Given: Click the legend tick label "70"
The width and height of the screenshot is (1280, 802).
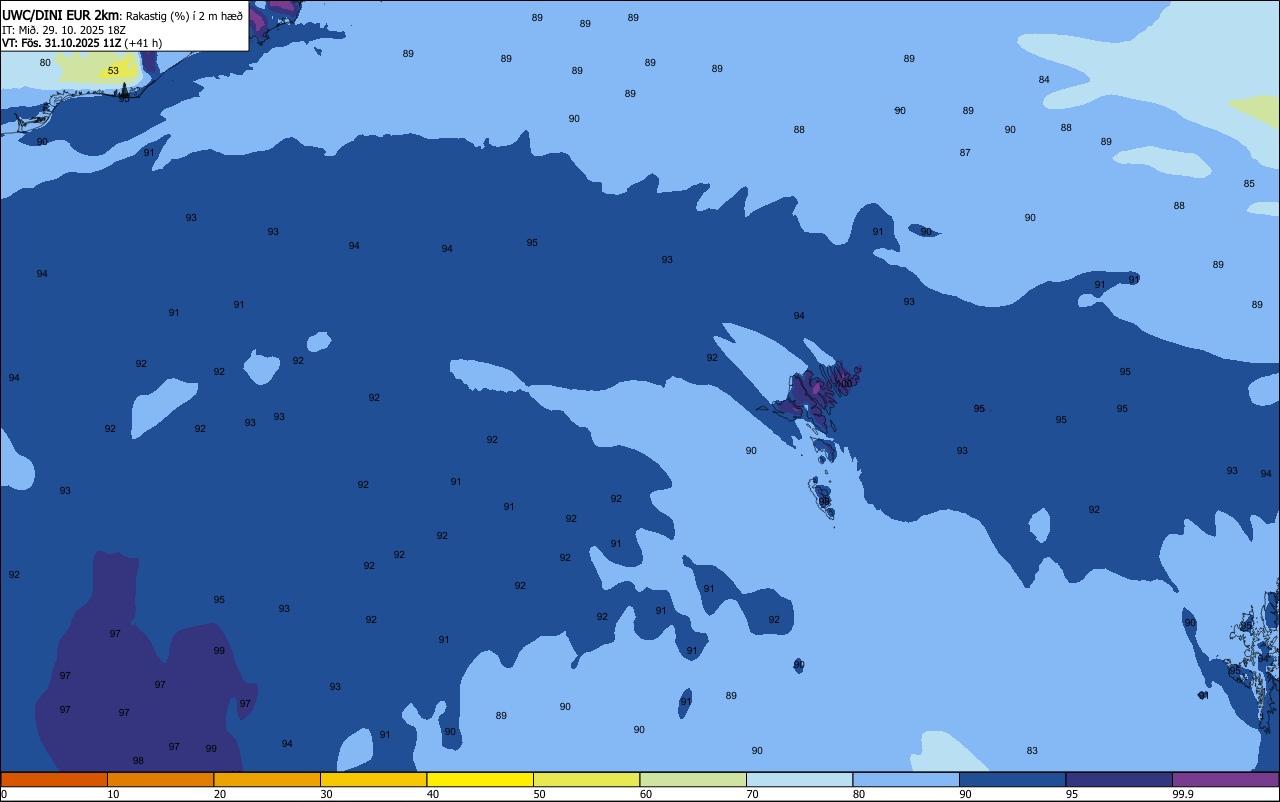Looking at the screenshot, I should coord(752,794).
